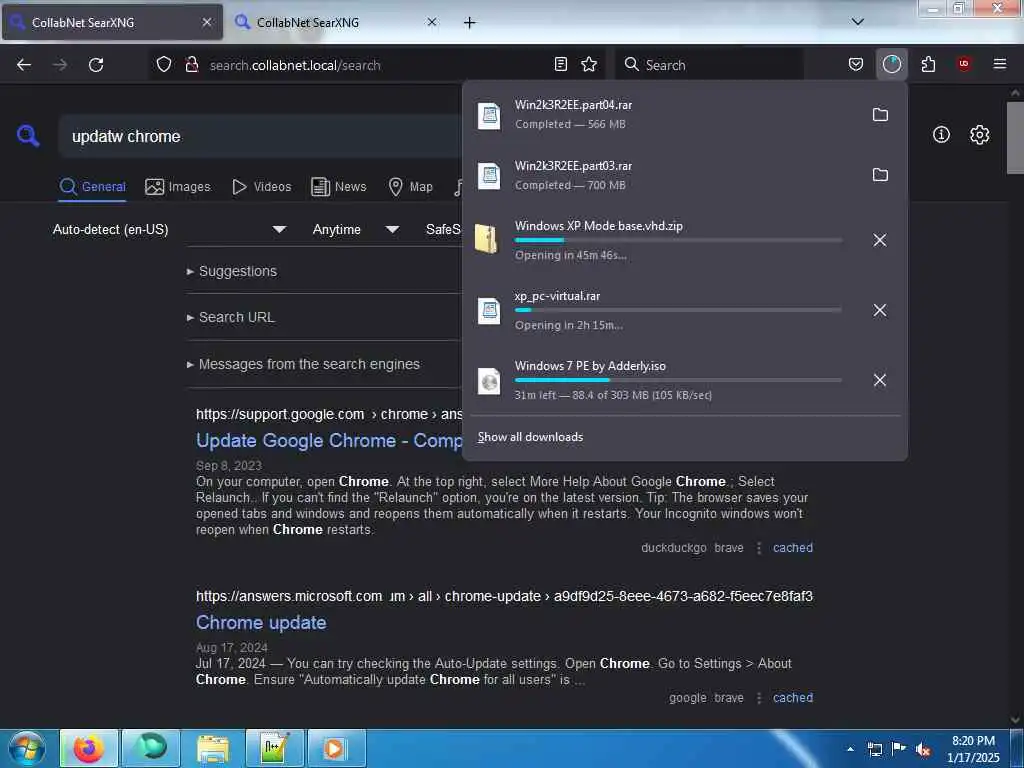
Task: Reload the current page
Action: pos(96,65)
